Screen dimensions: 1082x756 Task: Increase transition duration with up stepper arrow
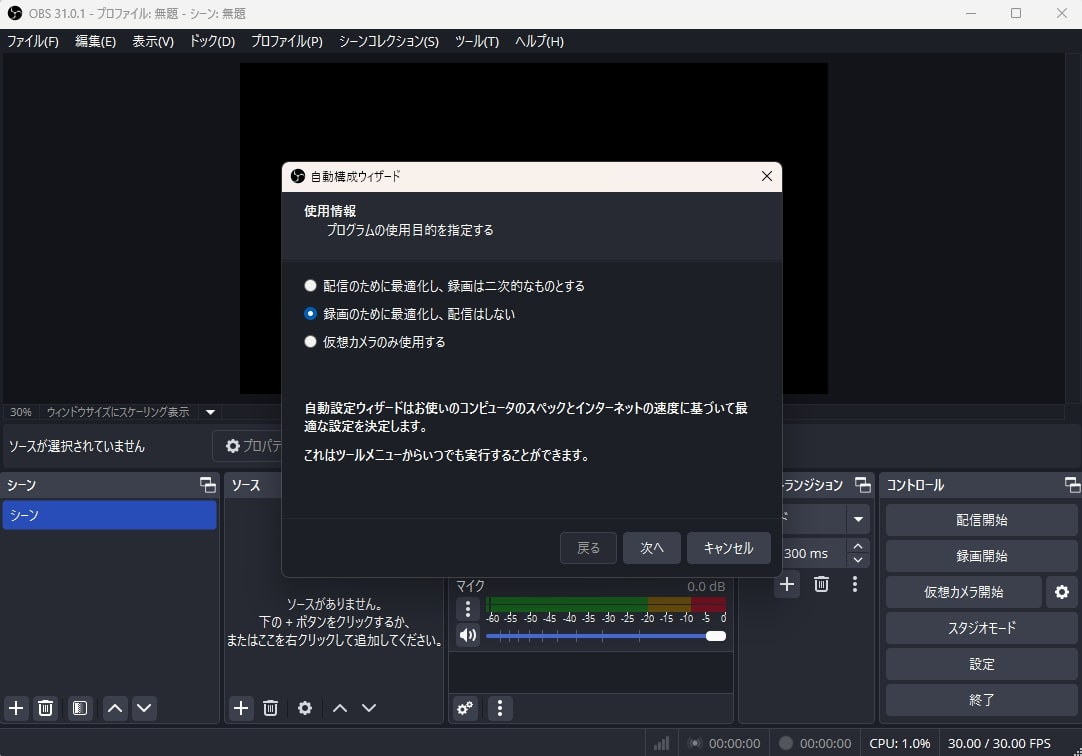(856, 546)
